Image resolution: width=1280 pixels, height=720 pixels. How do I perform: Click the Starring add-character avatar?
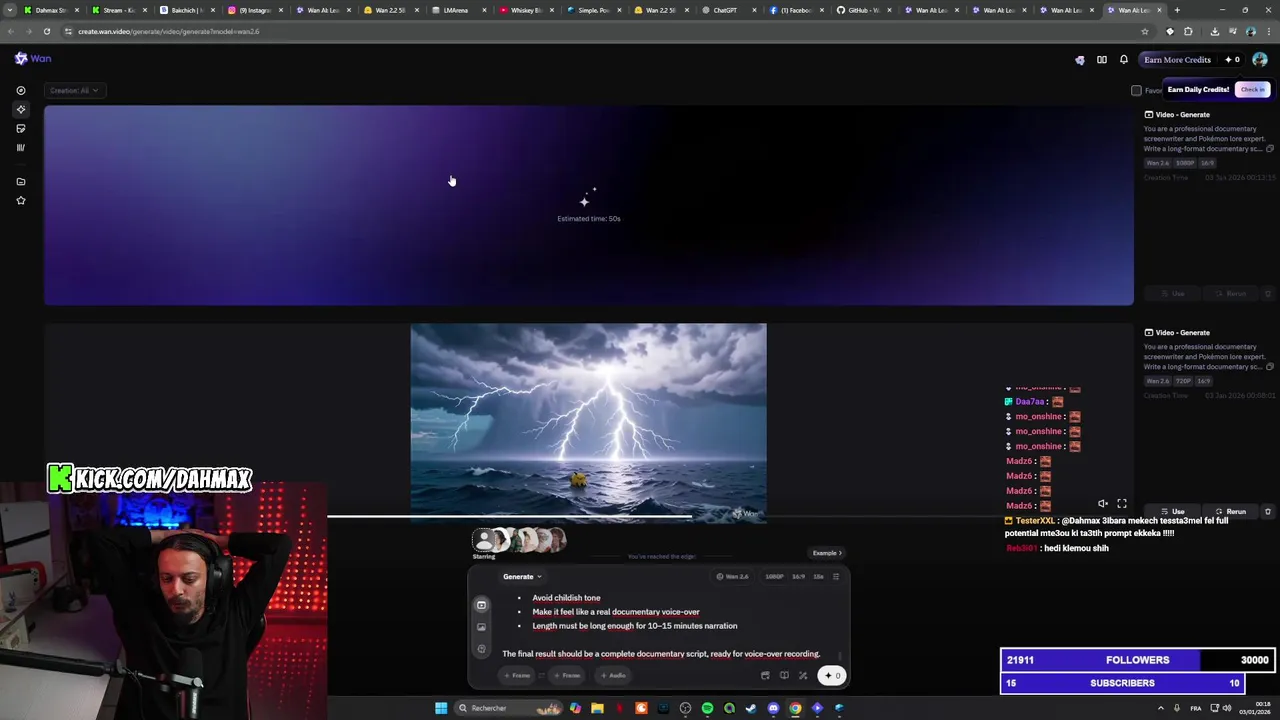click(484, 540)
